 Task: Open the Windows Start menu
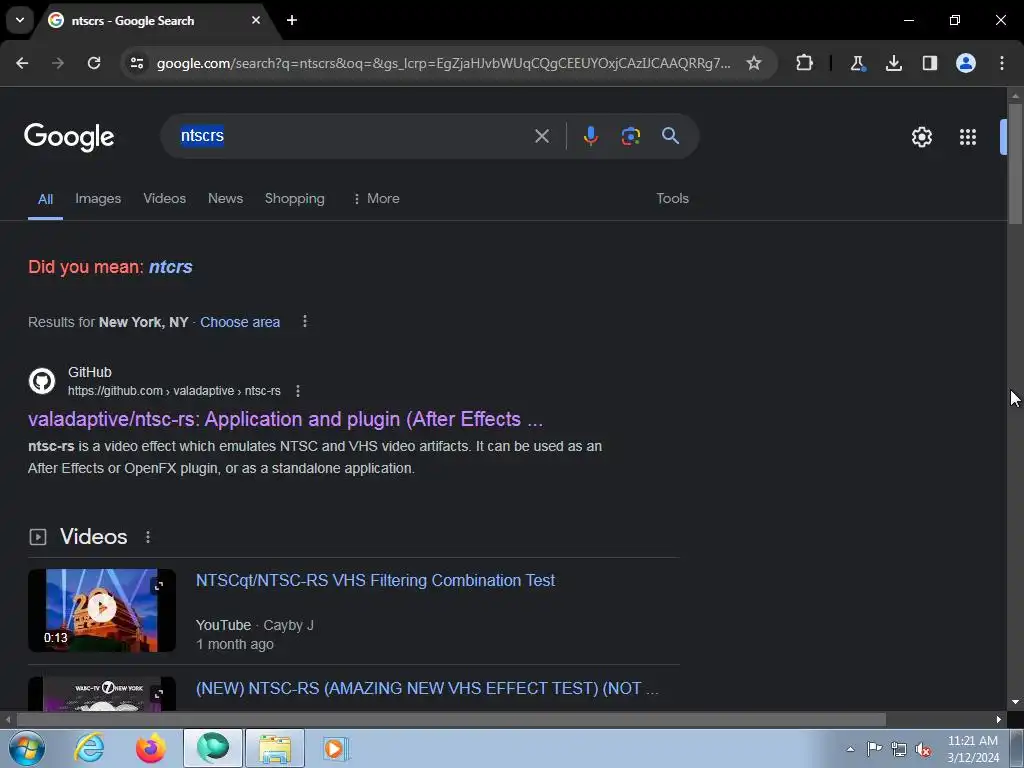(27, 748)
